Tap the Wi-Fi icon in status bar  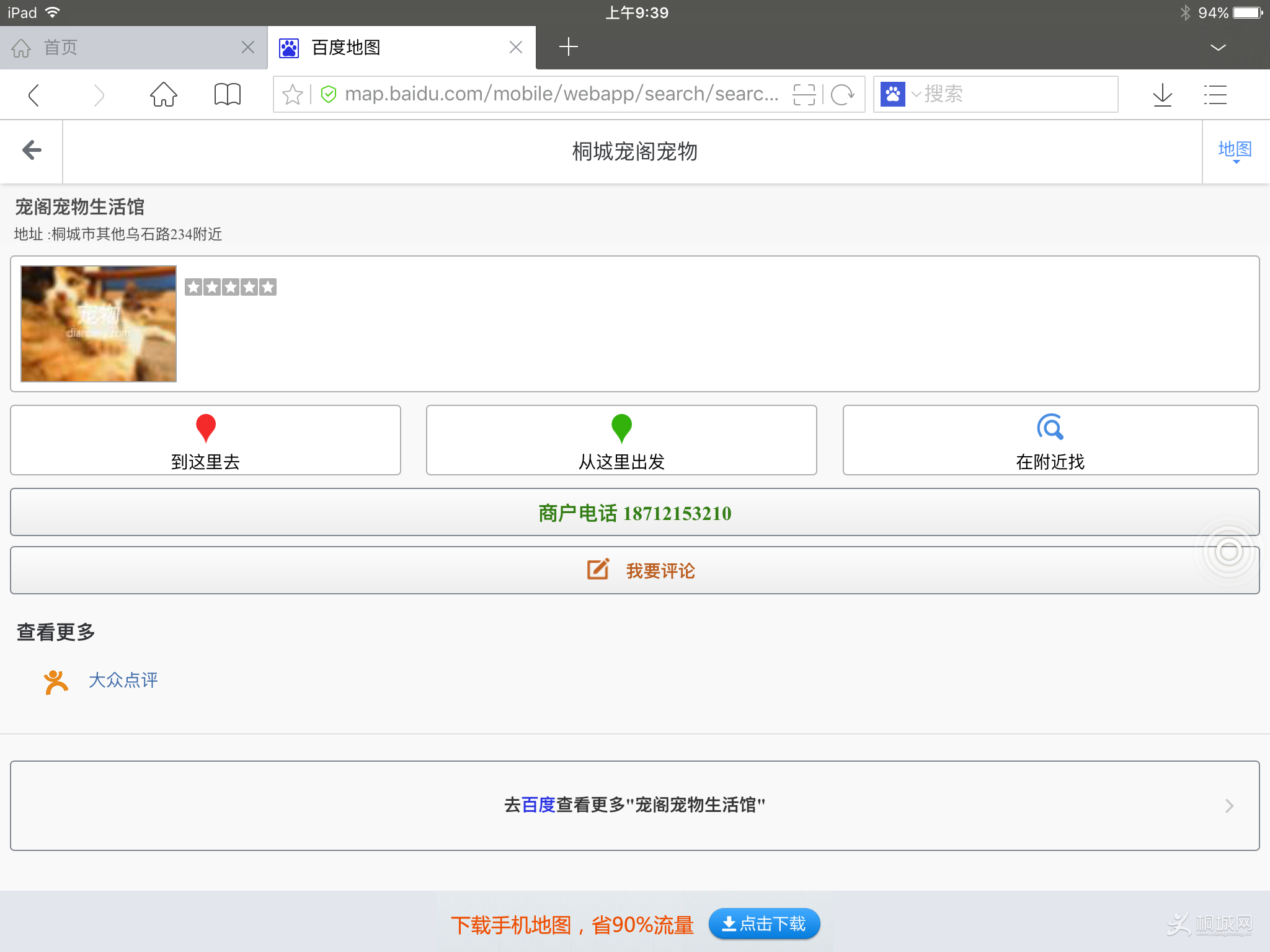click(x=53, y=12)
